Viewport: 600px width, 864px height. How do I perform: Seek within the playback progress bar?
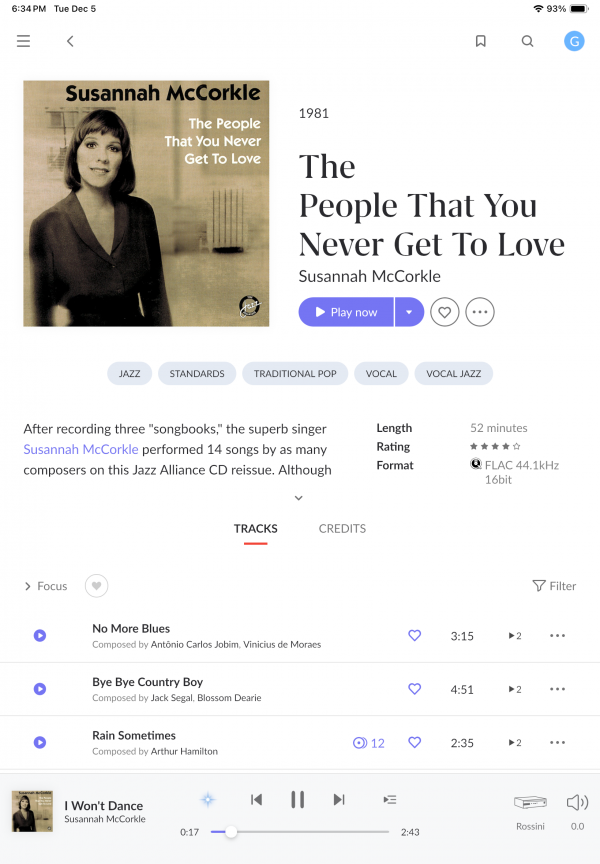click(300, 831)
